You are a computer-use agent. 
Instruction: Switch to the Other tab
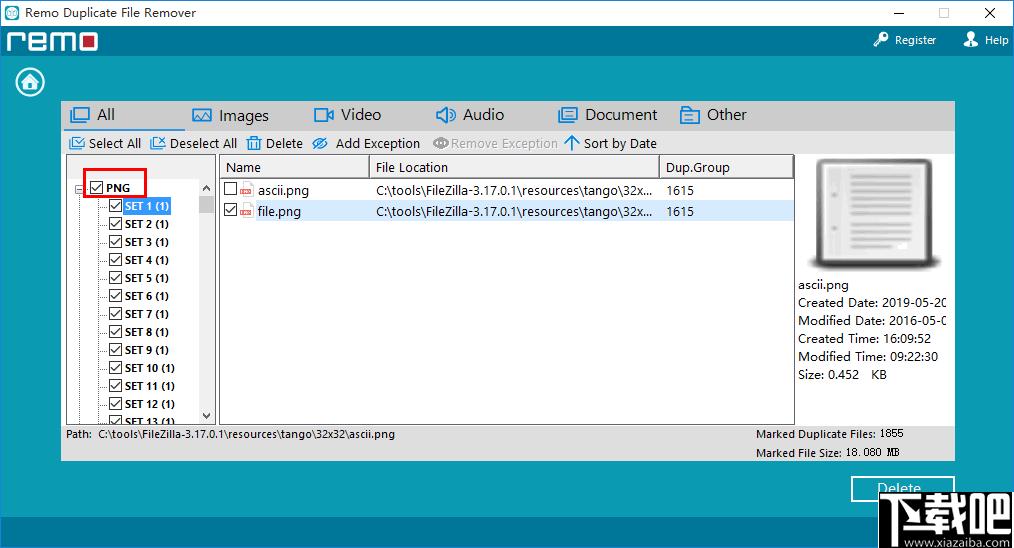click(713, 115)
